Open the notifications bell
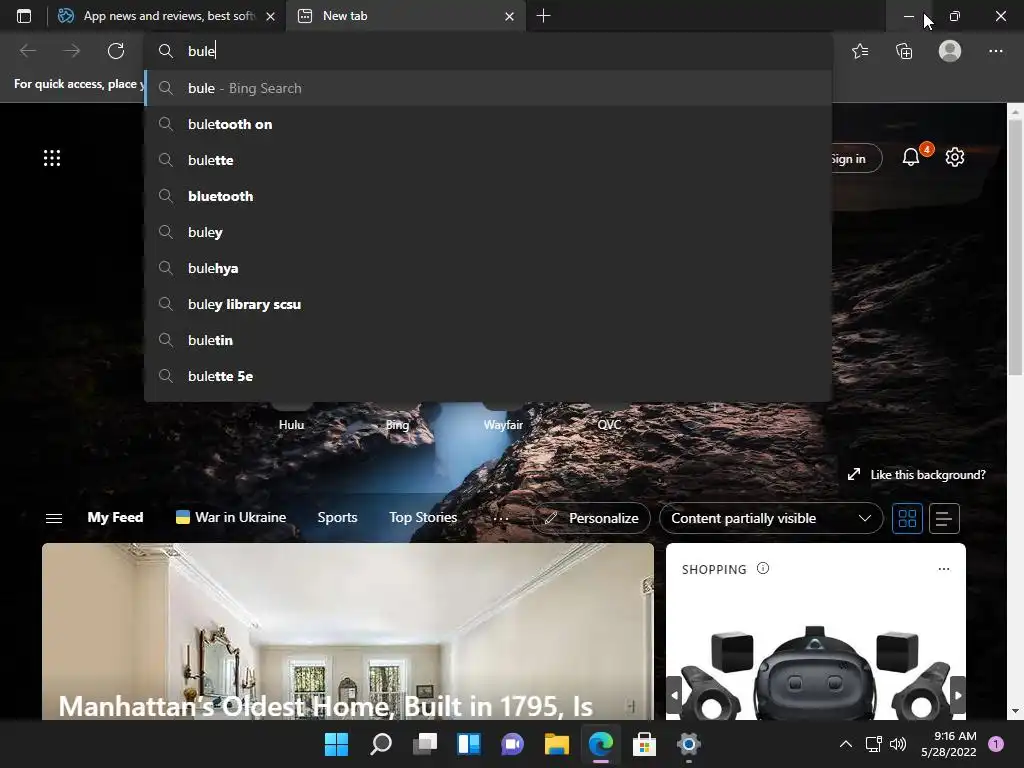Screen dimensions: 1024x768 click(910, 157)
